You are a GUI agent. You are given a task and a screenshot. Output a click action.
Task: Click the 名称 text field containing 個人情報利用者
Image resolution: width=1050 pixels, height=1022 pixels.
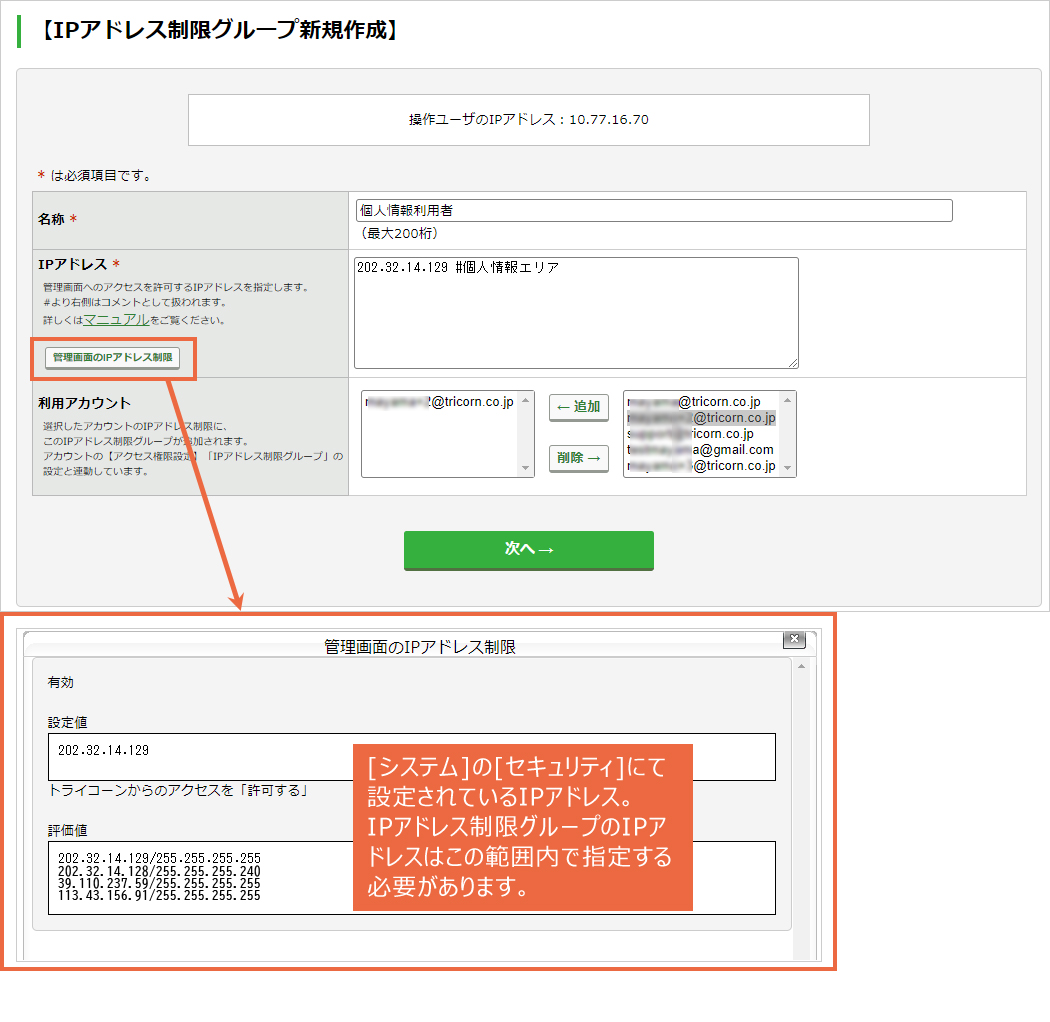[654, 210]
